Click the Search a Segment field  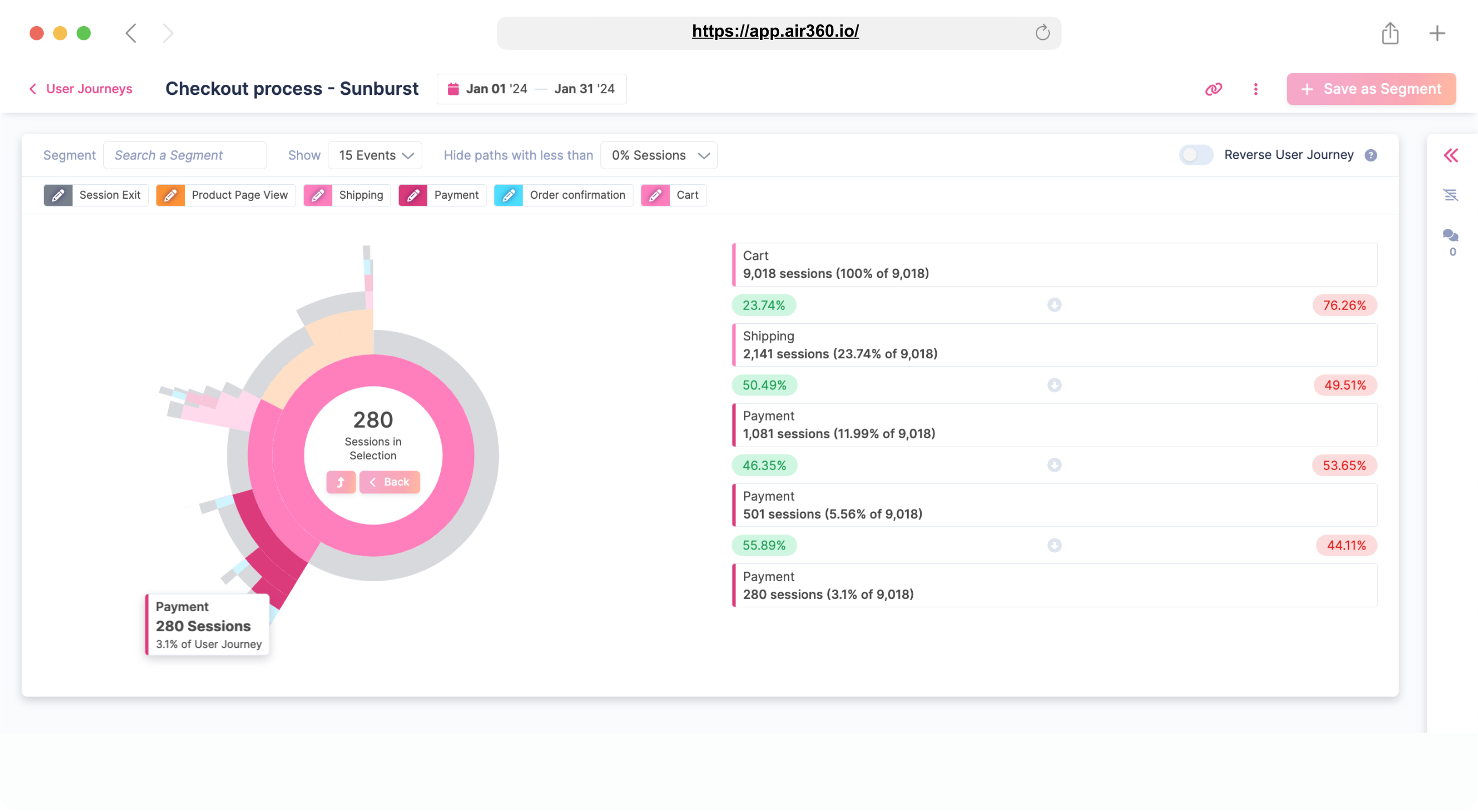pyautogui.click(x=185, y=156)
